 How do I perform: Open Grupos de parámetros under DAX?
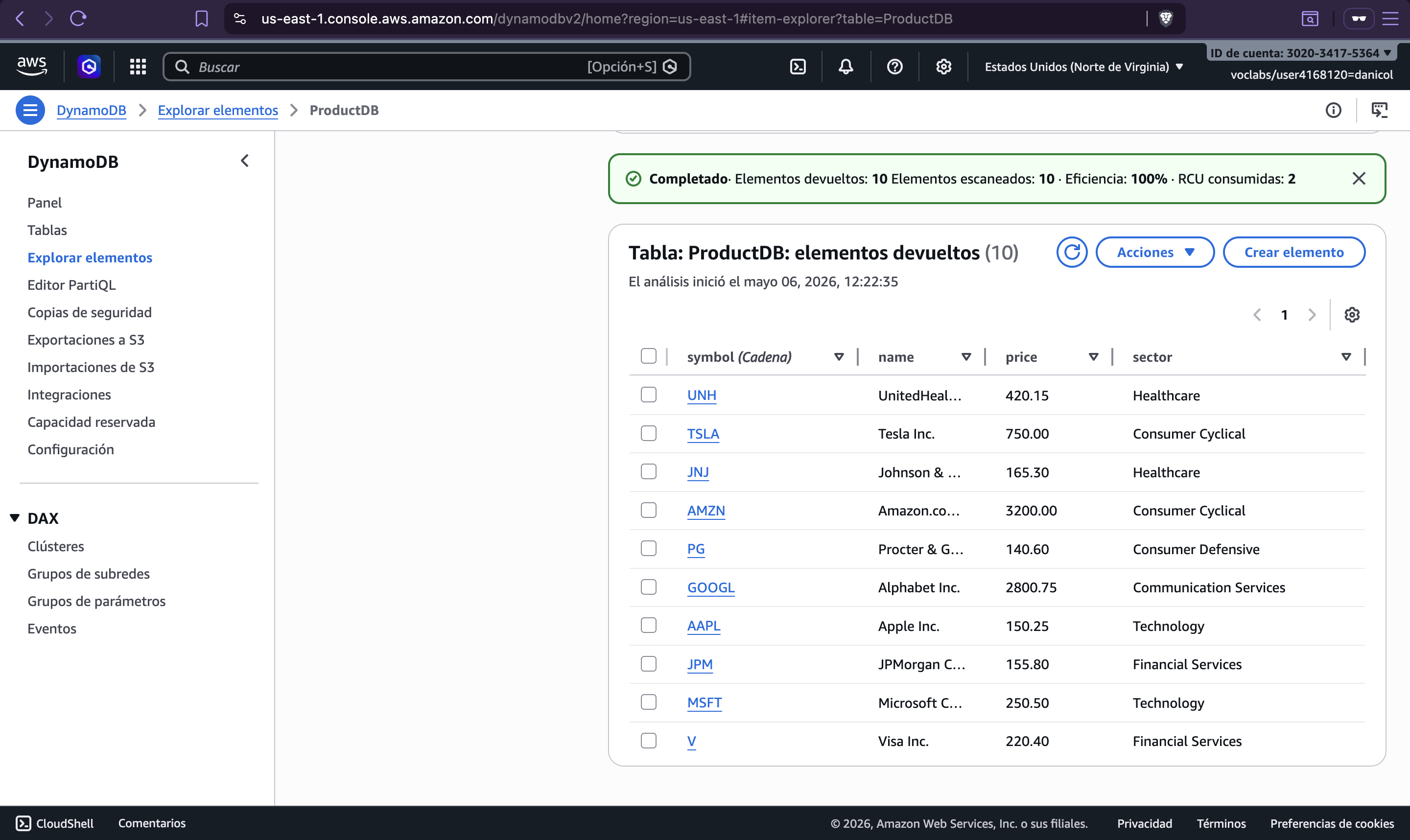(96, 601)
